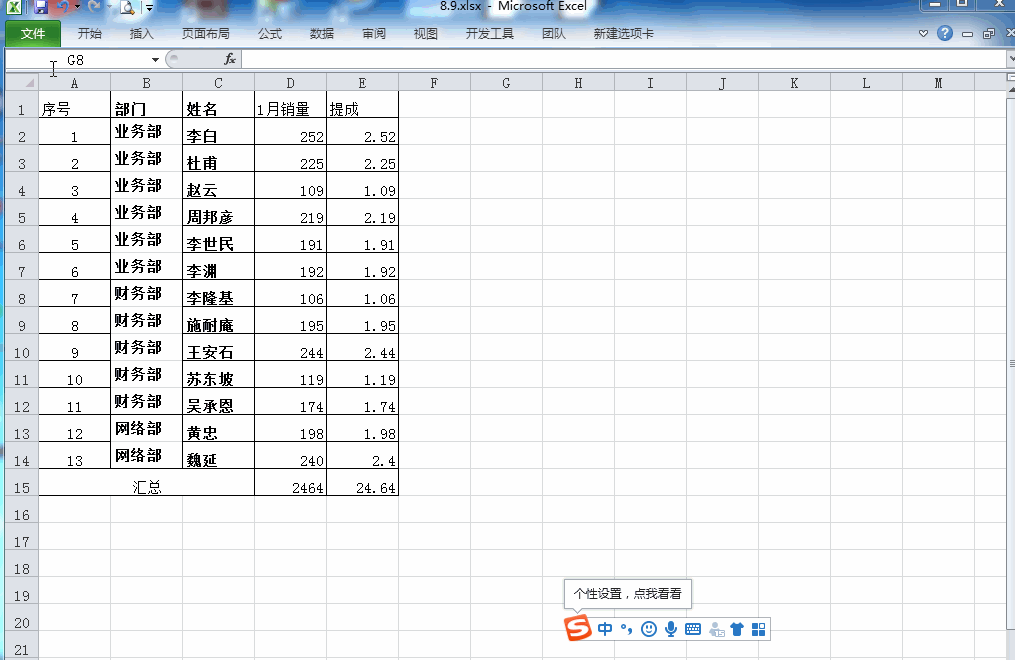Click the Excel Help question mark icon

click(945, 32)
